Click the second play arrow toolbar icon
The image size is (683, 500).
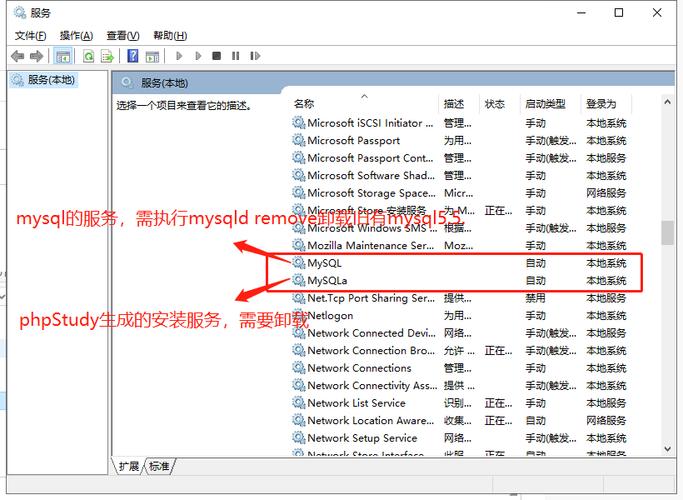click(198, 56)
